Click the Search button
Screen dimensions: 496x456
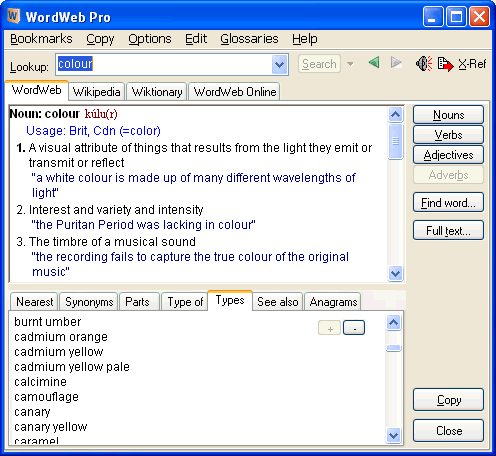(319, 64)
